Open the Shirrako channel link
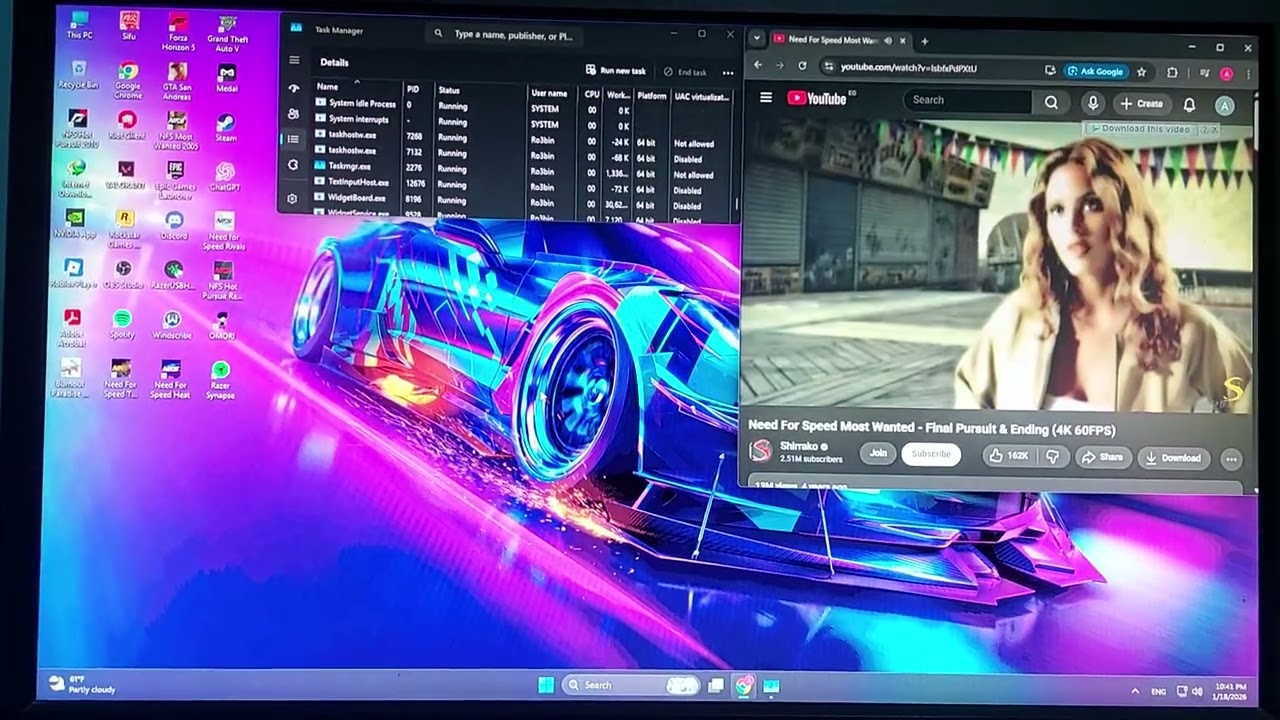 pos(799,446)
